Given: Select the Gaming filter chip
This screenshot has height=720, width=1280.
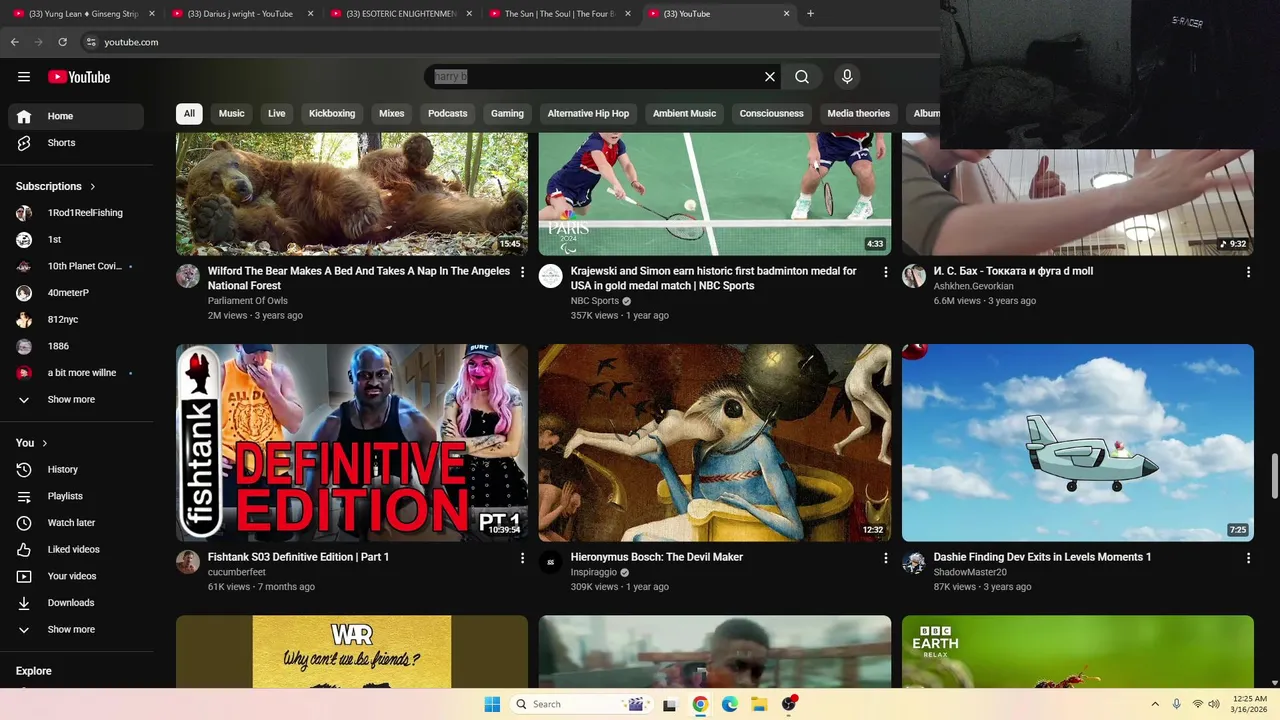Looking at the screenshot, I should point(507,114).
